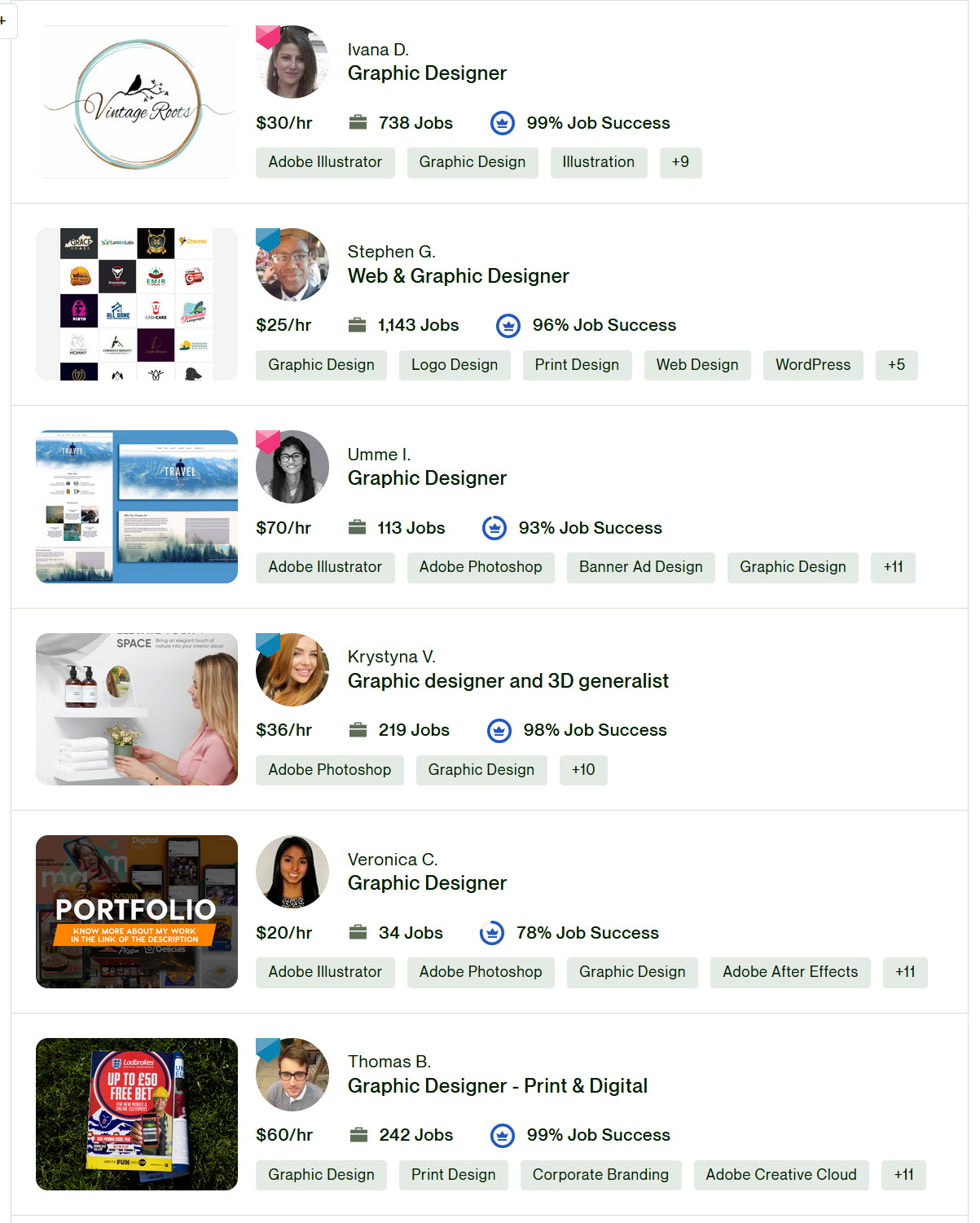Open Stephen G.'s profile name link
The image size is (980, 1223).
click(391, 252)
